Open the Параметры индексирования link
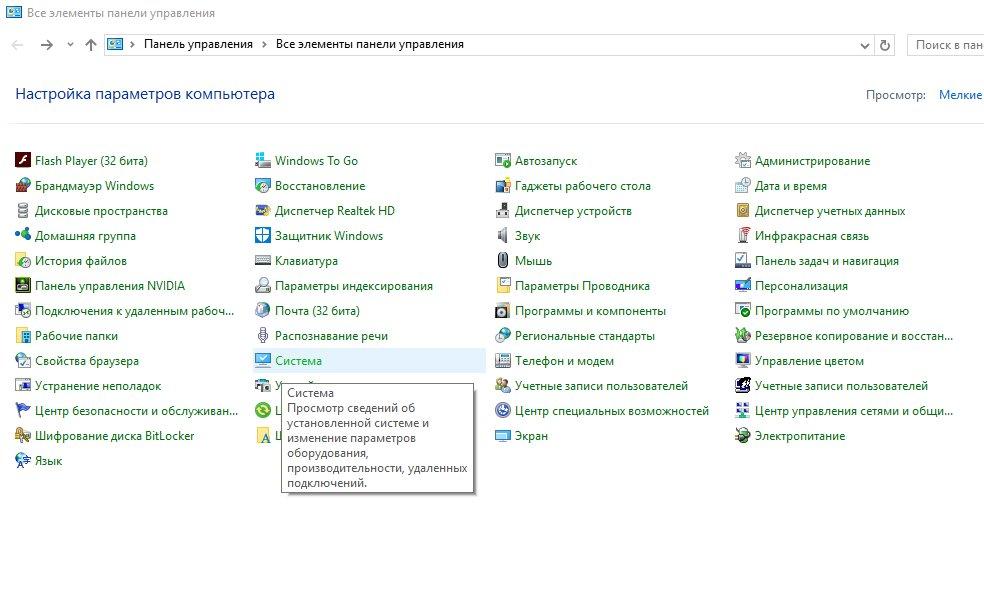The image size is (984, 590). coord(354,286)
